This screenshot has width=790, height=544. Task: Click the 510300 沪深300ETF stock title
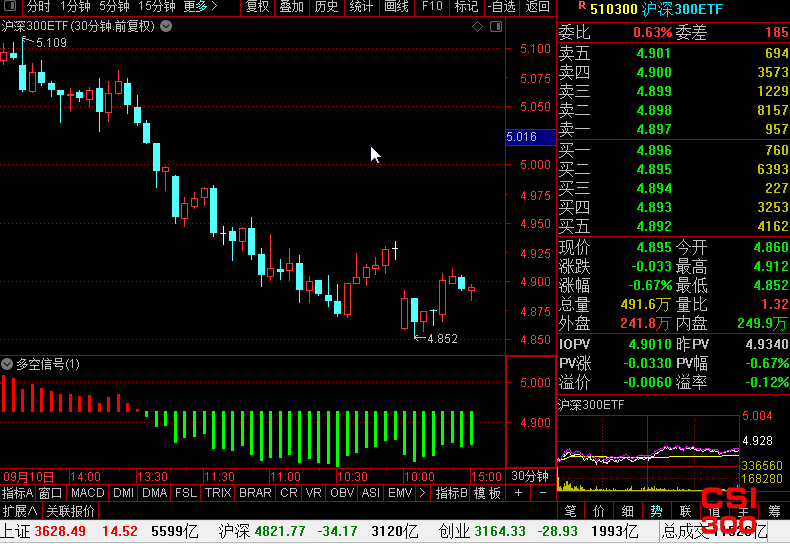pyautogui.click(x=656, y=9)
